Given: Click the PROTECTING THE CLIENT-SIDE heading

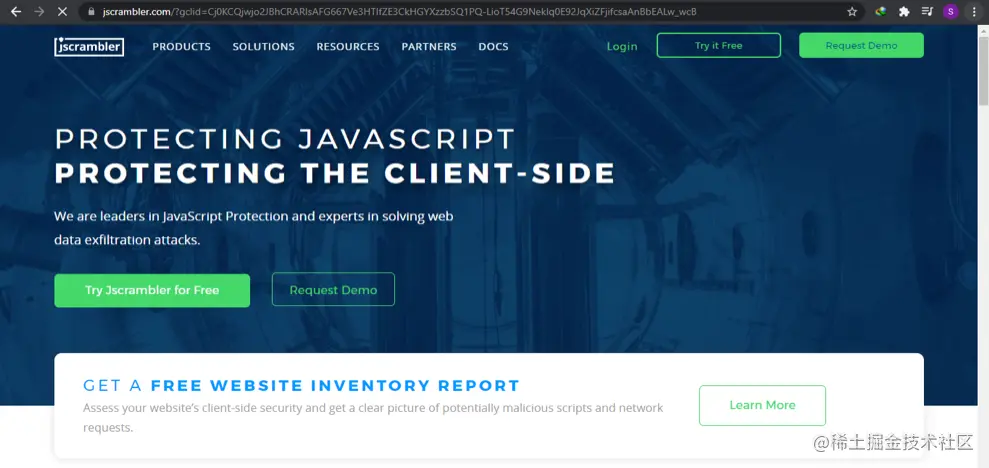Looking at the screenshot, I should [x=335, y=173].
